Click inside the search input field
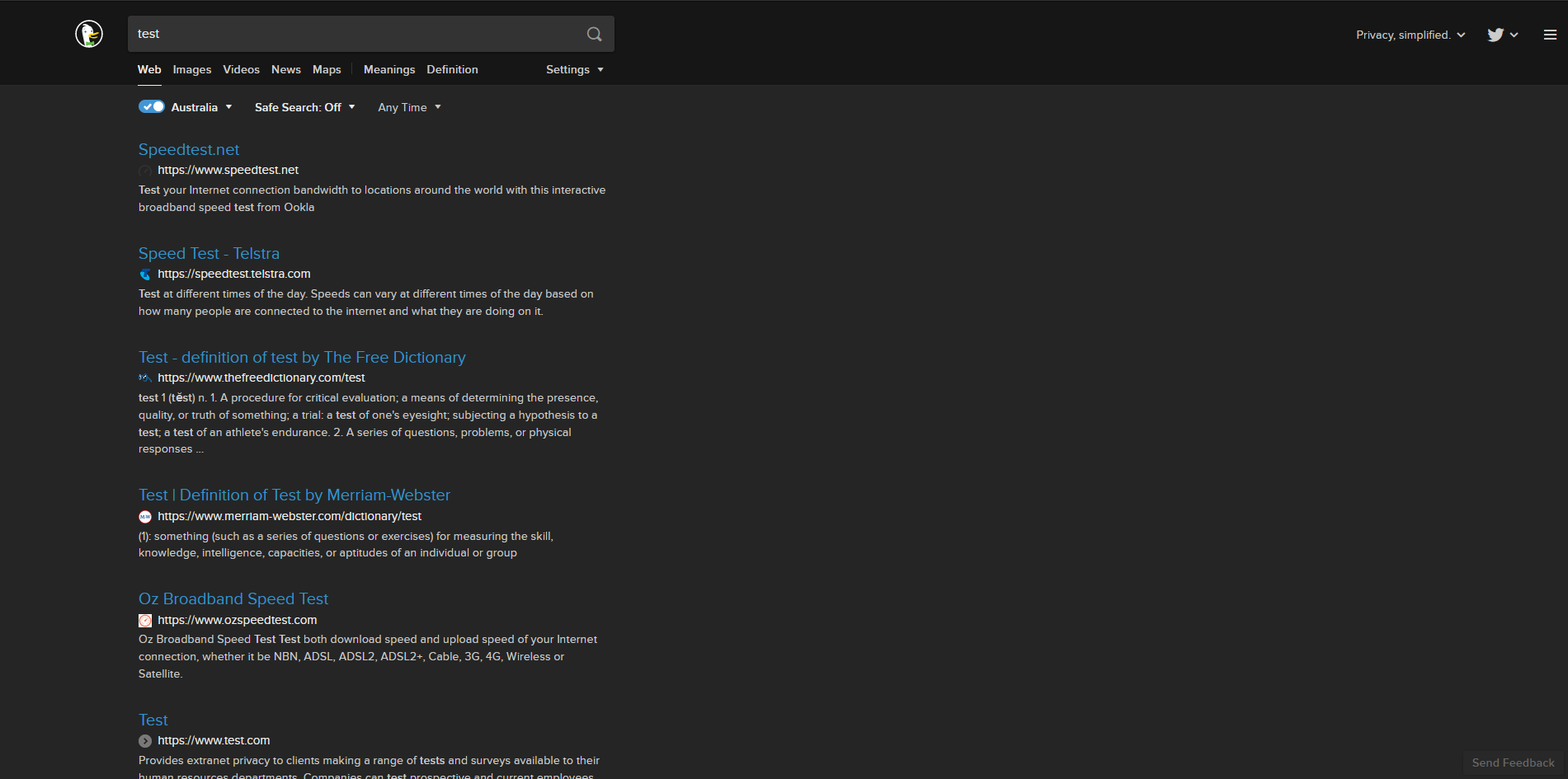The image size is (1568, 779). click(355, 34)
